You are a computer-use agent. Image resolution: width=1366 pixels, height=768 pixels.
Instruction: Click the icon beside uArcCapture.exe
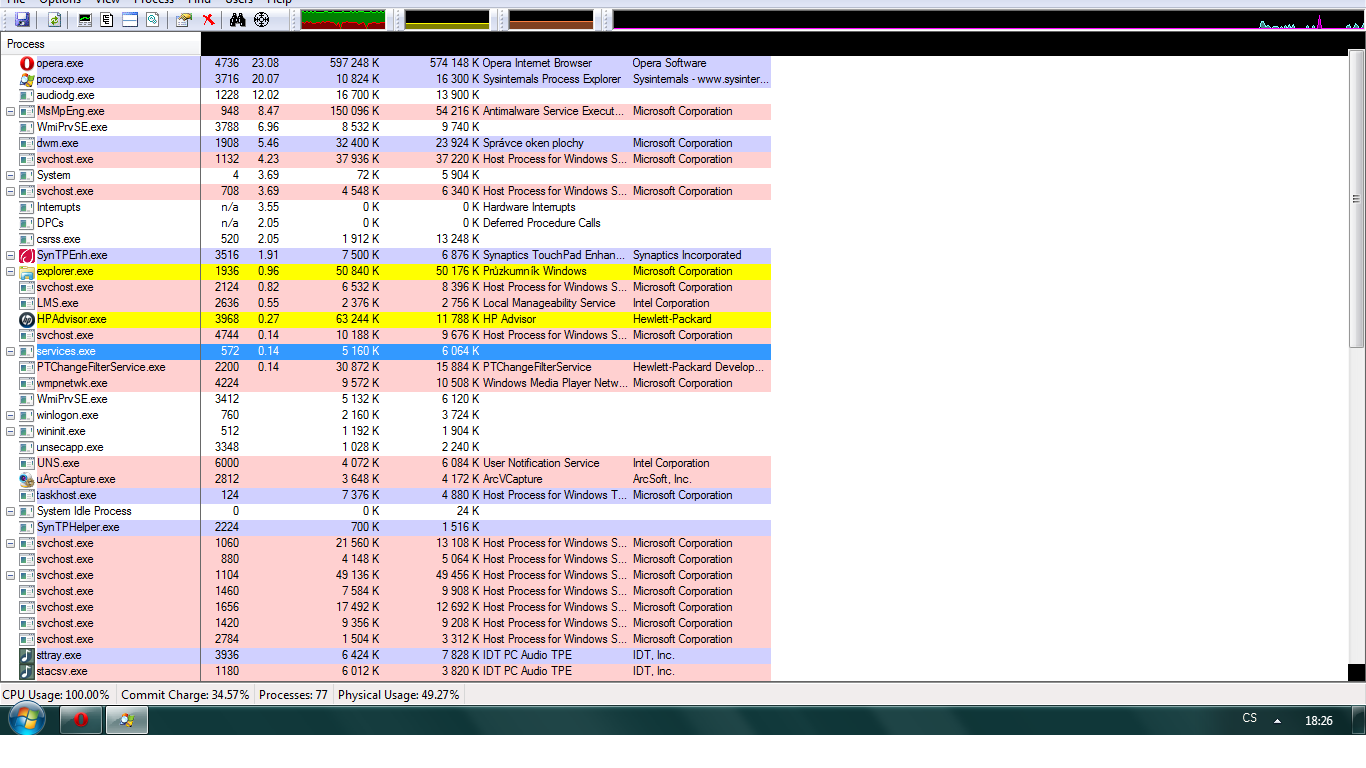[x=27, y=479]
